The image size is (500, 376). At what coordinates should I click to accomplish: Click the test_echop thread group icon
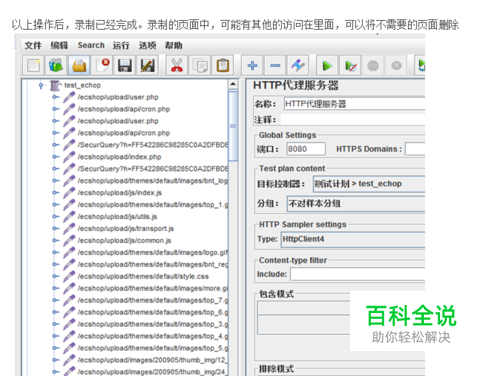pyautogui.click(x=55, y=85)
